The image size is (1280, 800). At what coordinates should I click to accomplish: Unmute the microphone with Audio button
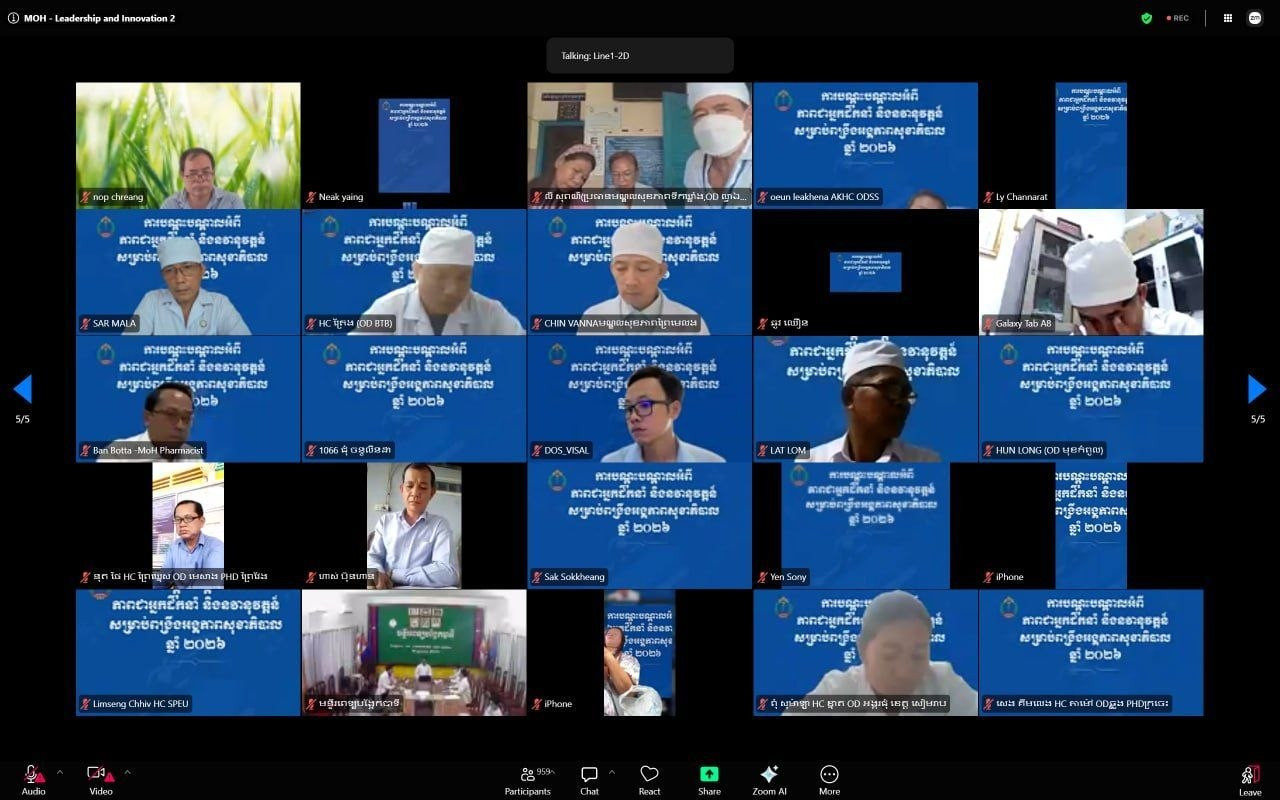pyautogui.click(x=33, y=779)
